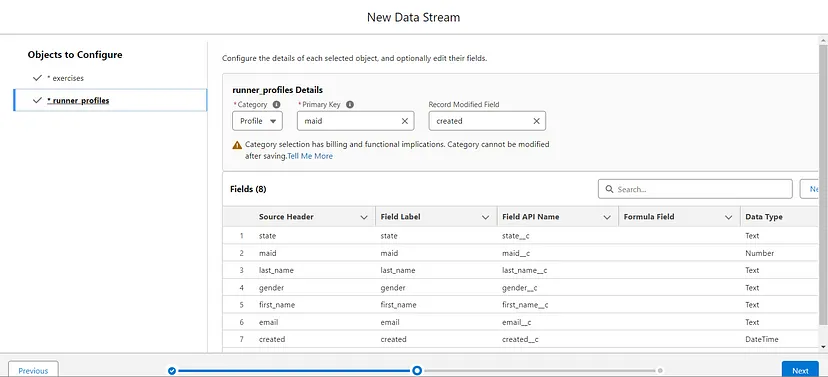Click the completed first progress step
Viewport: 828px width, 377px height.
[172, 371]
